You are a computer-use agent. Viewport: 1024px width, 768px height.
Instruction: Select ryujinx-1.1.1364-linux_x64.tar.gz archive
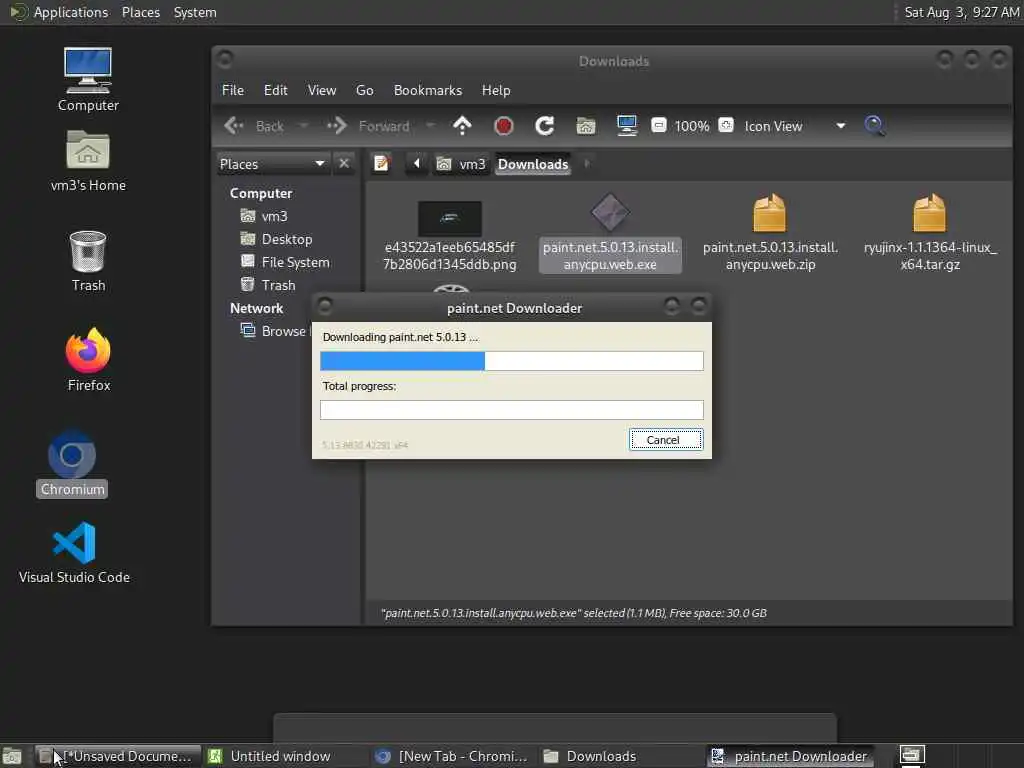(x=930, y=232)
